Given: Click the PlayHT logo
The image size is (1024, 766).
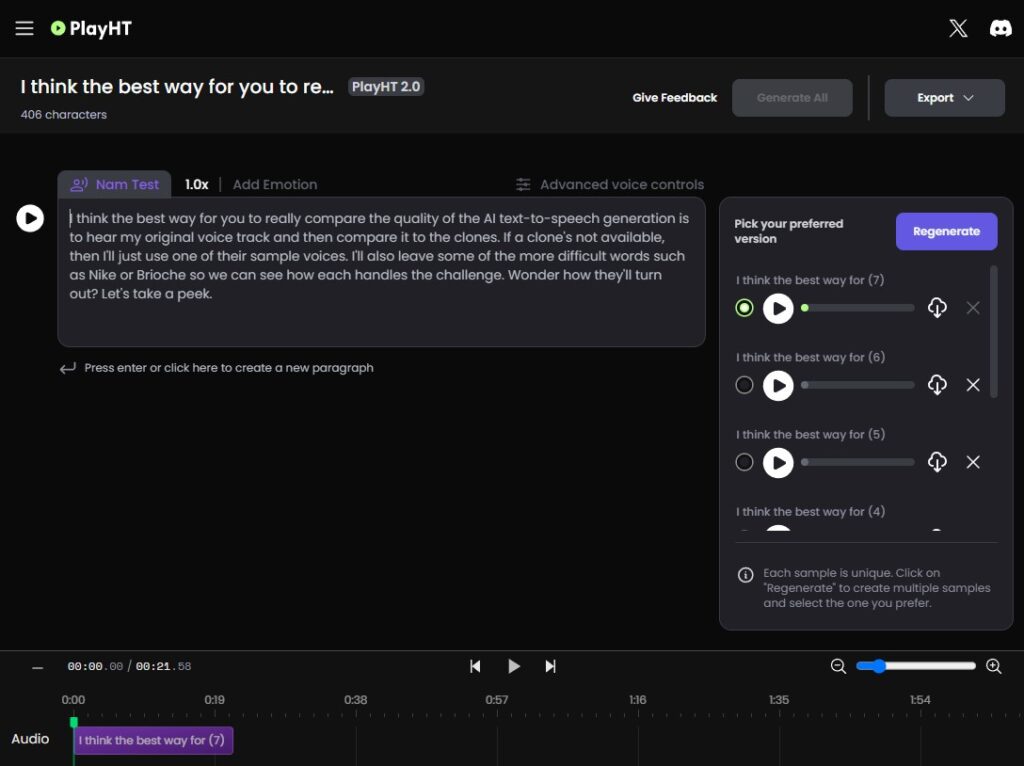Looking at the screenshot, I should (x=91, y=28).
